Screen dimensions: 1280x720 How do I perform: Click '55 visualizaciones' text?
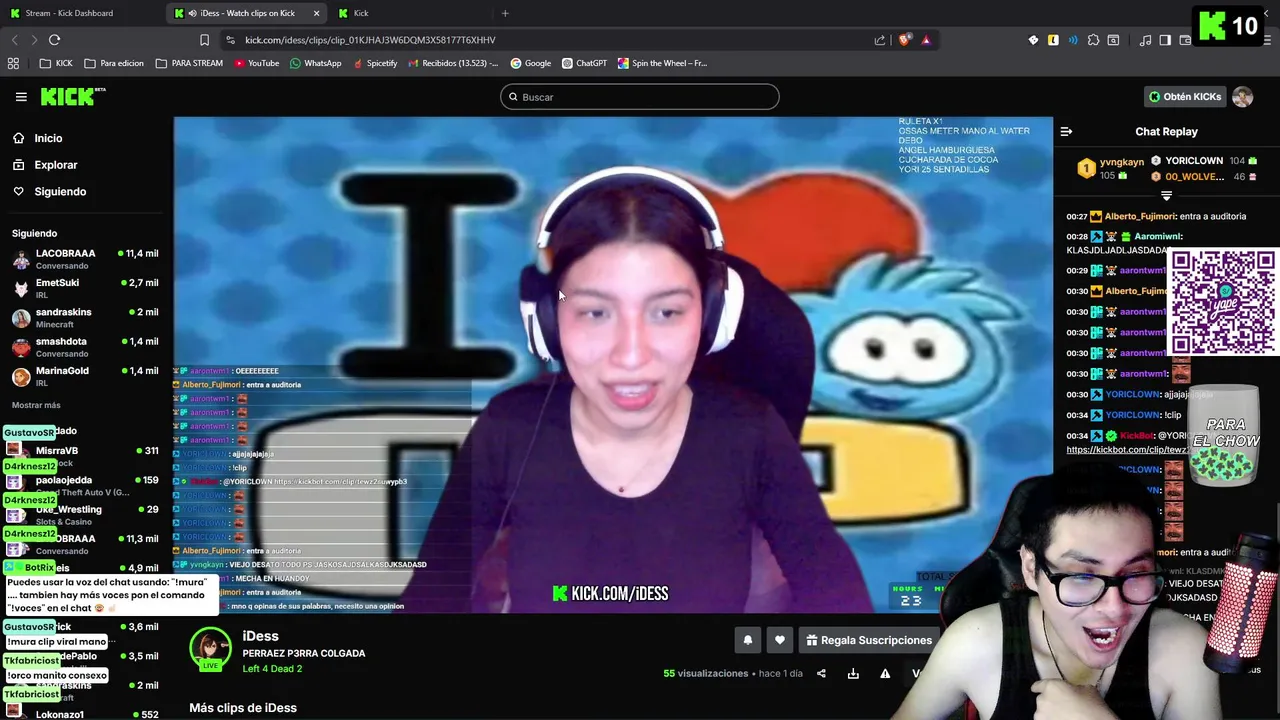708,674
